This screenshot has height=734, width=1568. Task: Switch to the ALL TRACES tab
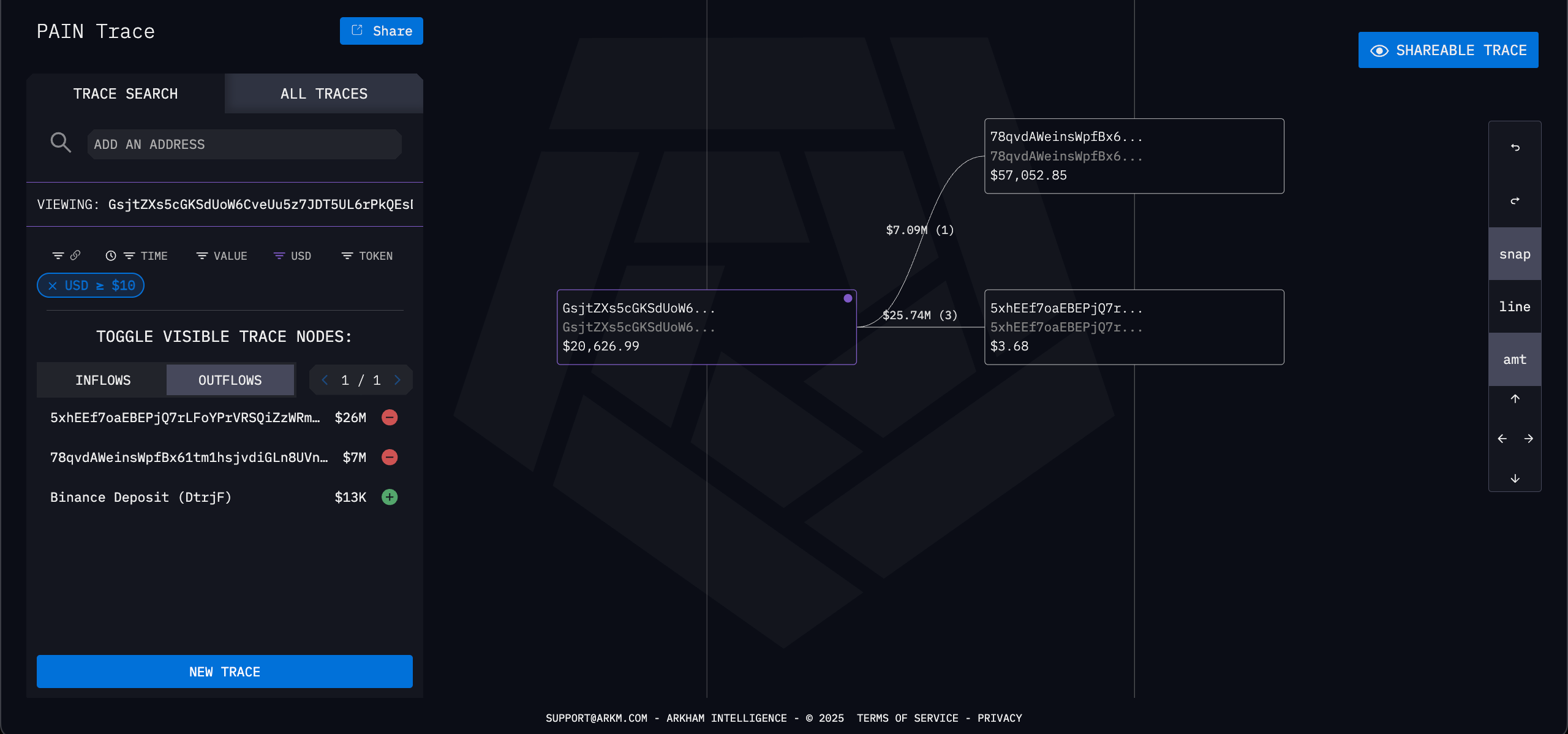click(323, 94)
